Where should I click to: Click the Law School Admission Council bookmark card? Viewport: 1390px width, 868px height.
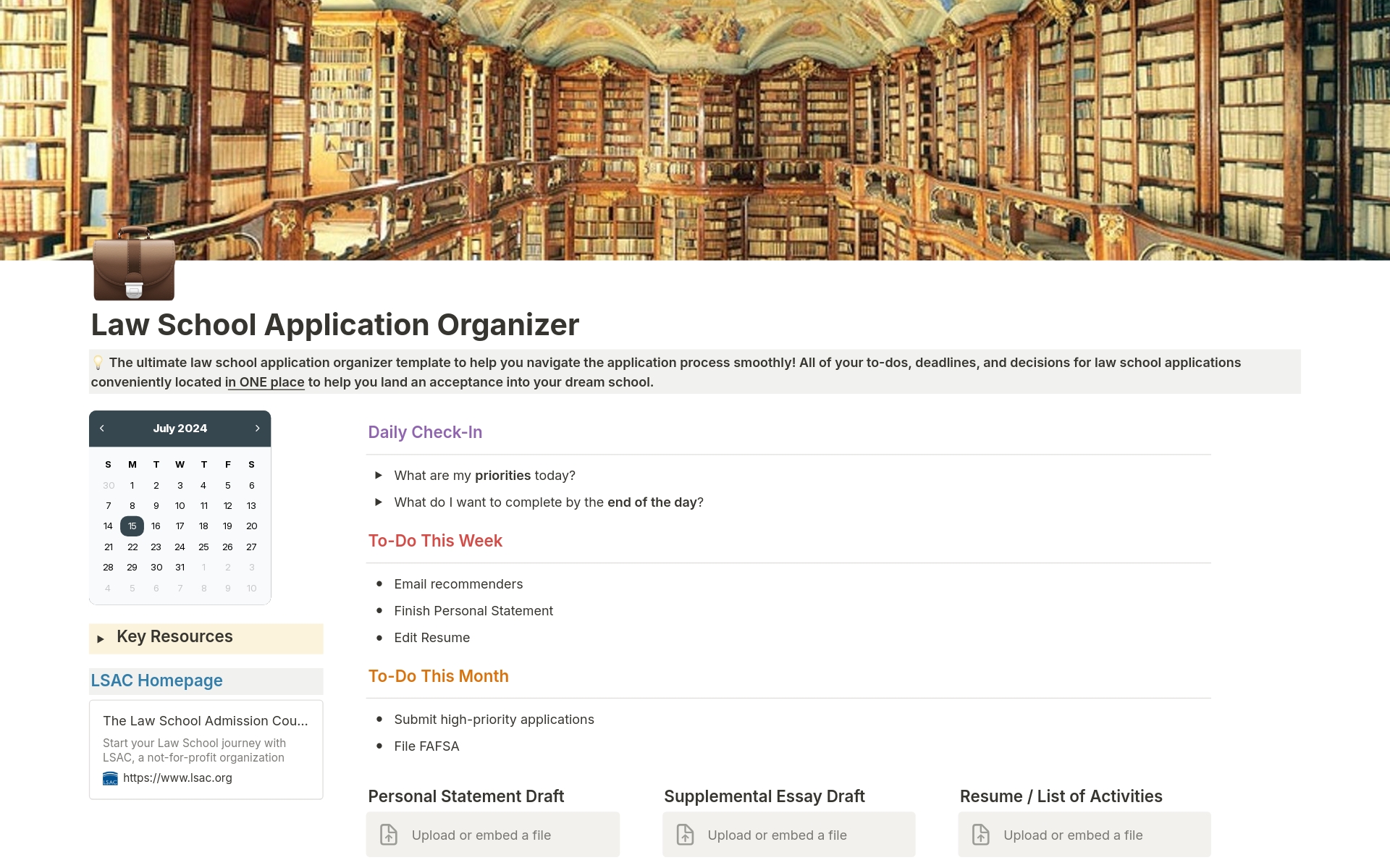pos(206,749)
